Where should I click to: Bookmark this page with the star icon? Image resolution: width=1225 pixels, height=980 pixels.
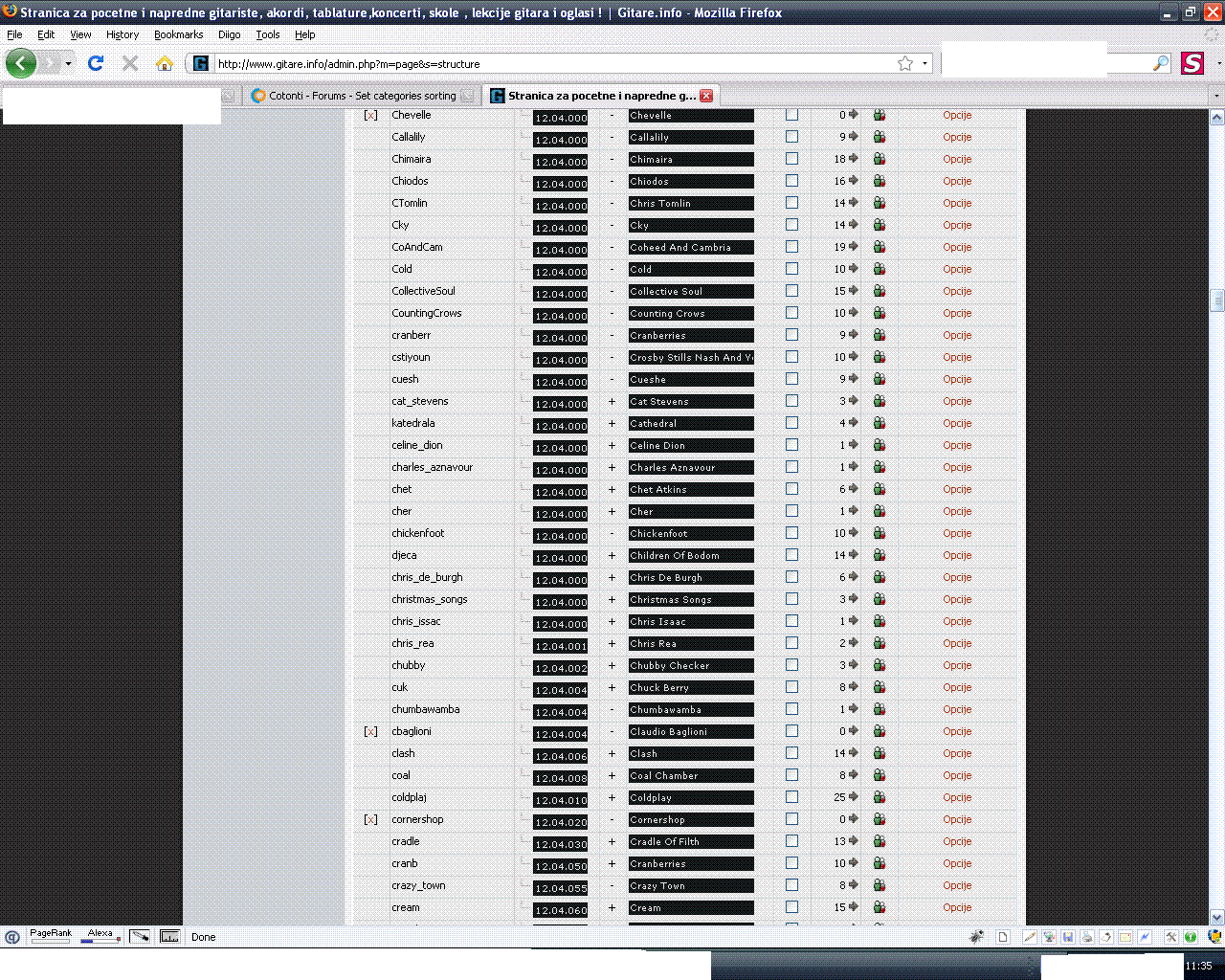[x=905, y=63]
